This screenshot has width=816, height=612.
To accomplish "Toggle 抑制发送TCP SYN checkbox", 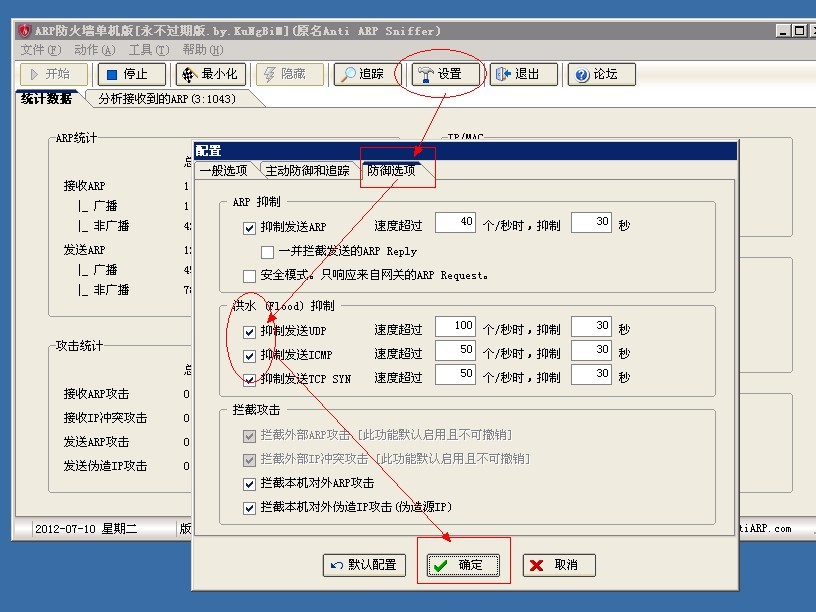I will 249,380.
